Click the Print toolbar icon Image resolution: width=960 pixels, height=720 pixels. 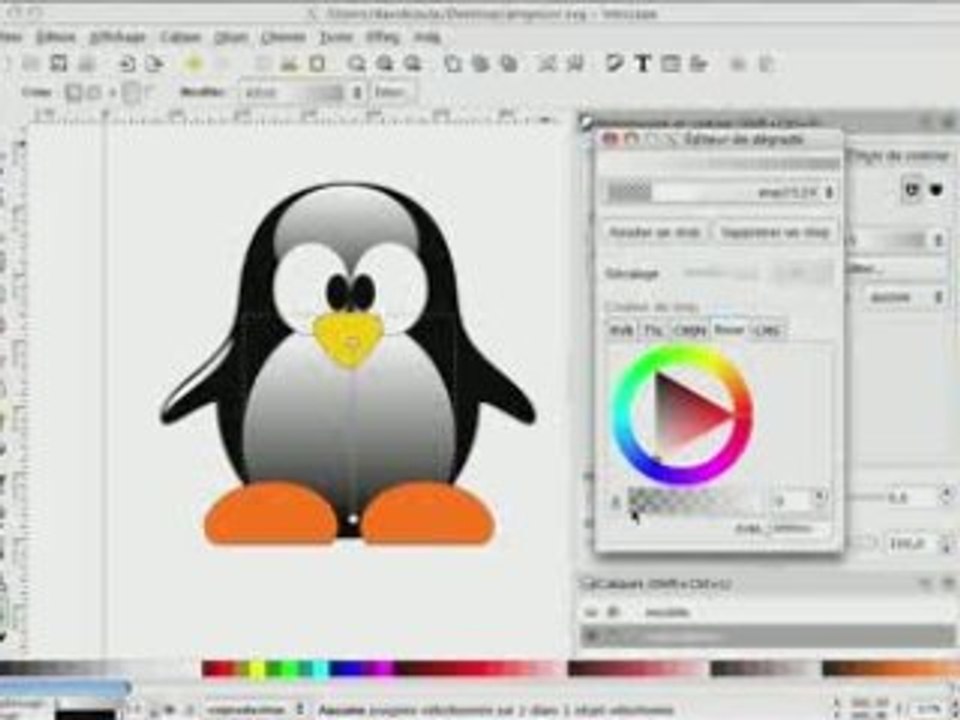87,64
